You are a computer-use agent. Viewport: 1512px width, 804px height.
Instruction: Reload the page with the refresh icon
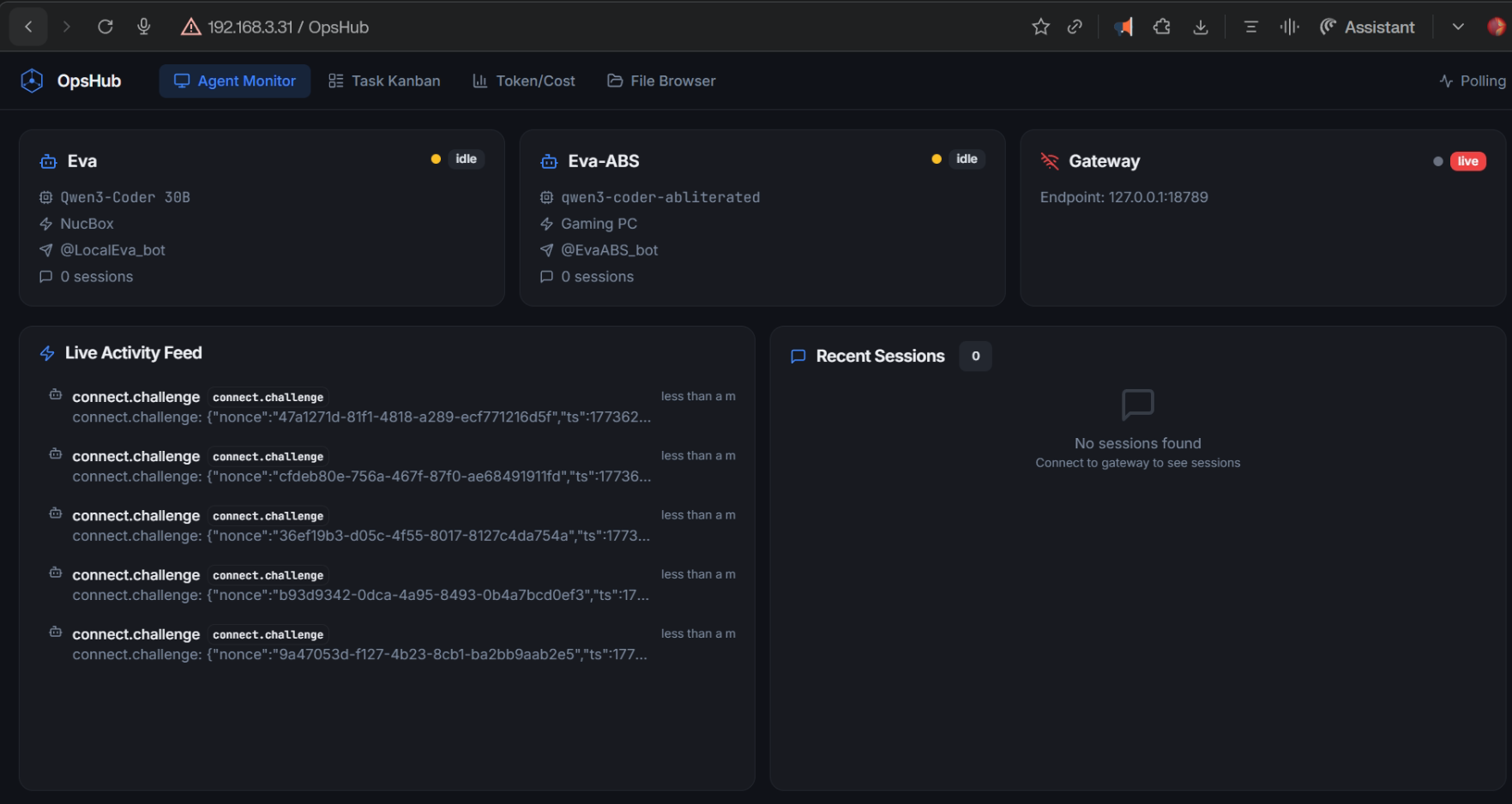[105, 27]
